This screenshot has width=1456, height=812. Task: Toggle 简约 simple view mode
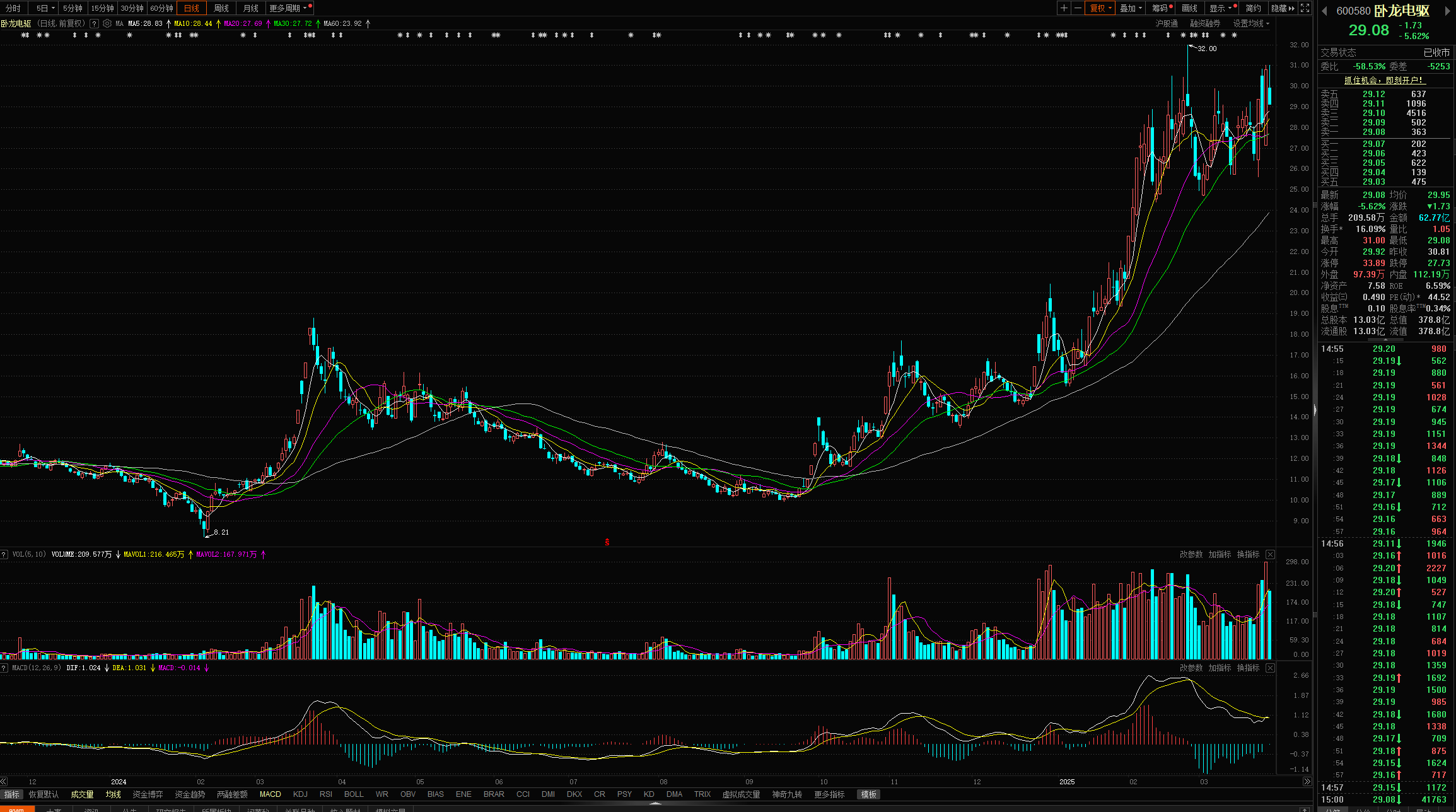pyautogui.click(x=1253, y=8)
